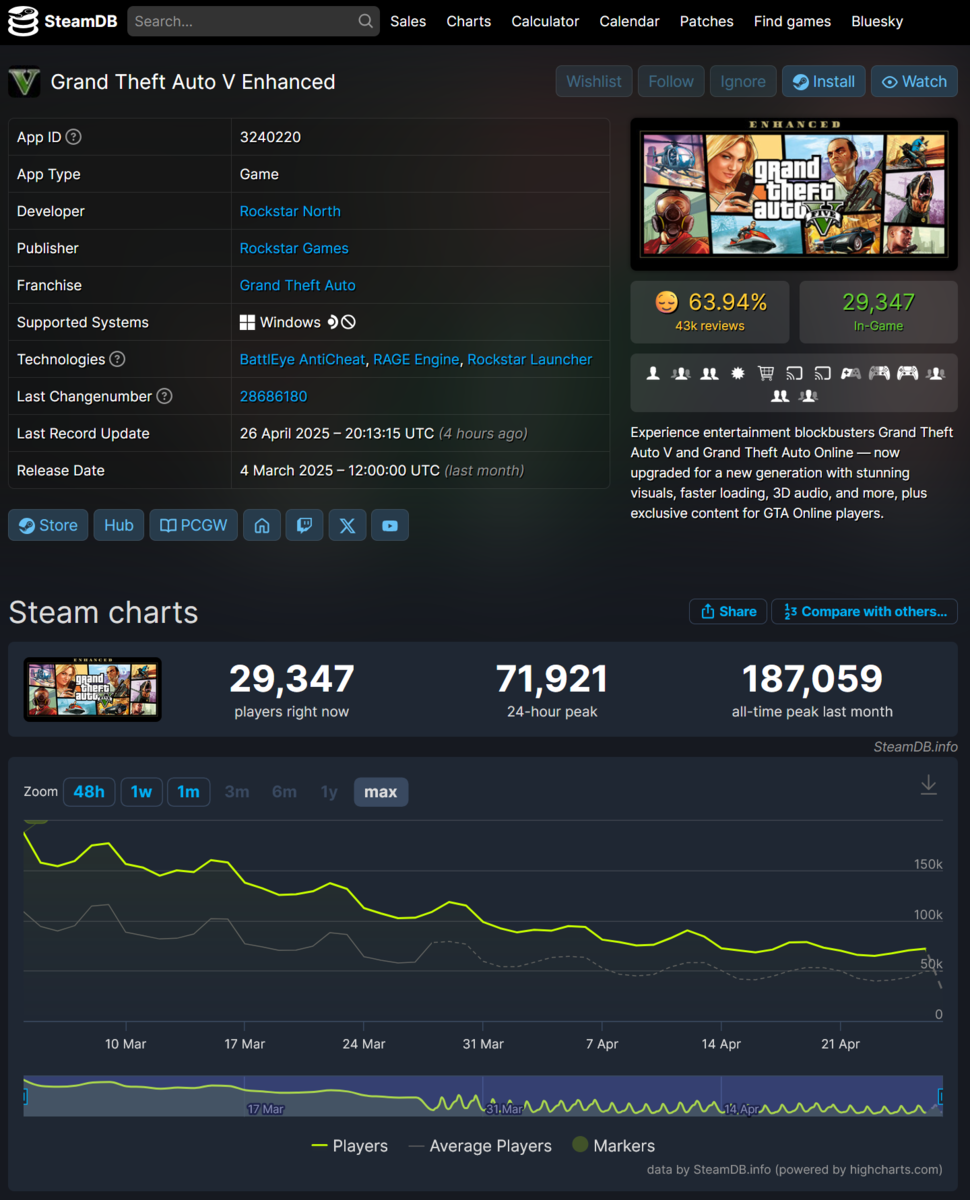Viewport: 970px width, 1200px height.
Task: Click the Share button above the chart
Action: (728, 612)
